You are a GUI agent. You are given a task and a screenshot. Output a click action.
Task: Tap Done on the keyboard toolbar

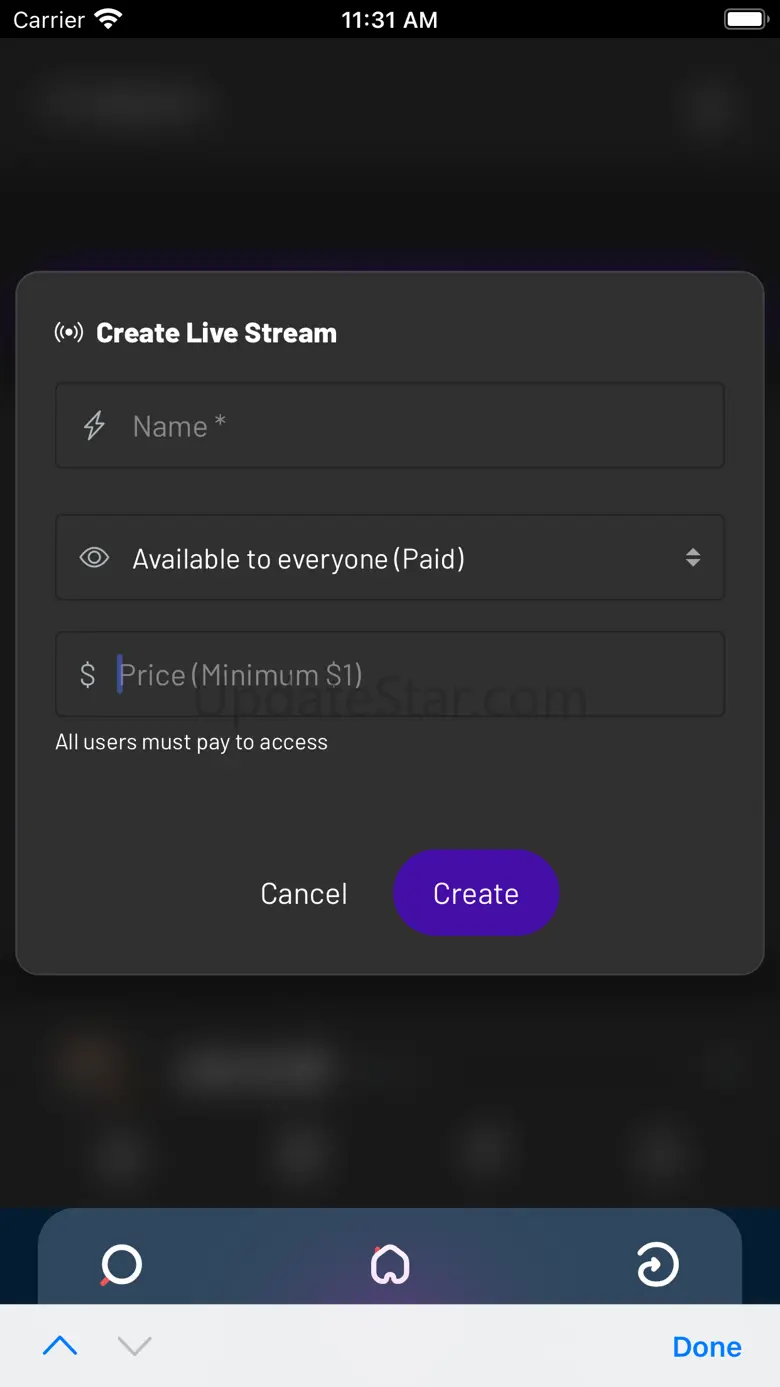click(707, 1346)
